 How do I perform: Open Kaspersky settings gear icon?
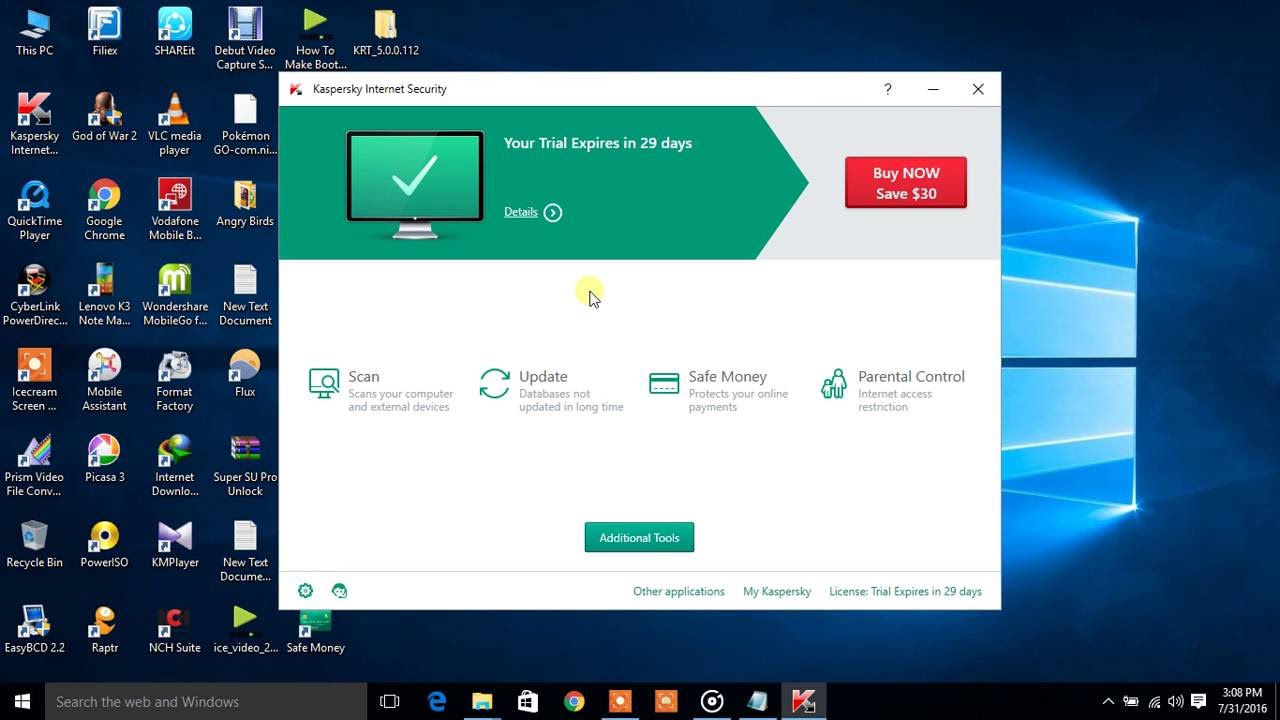click(306, 591)
